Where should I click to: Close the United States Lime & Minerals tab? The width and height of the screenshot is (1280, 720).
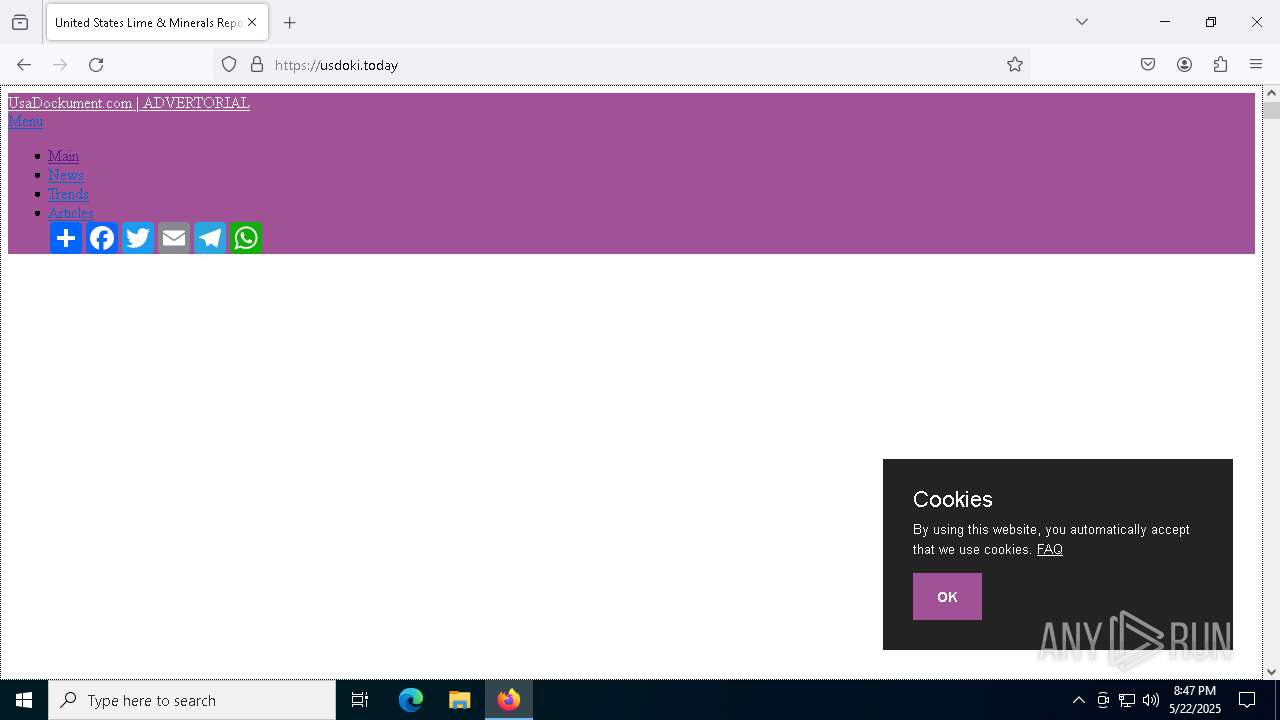tap(252, 22)
